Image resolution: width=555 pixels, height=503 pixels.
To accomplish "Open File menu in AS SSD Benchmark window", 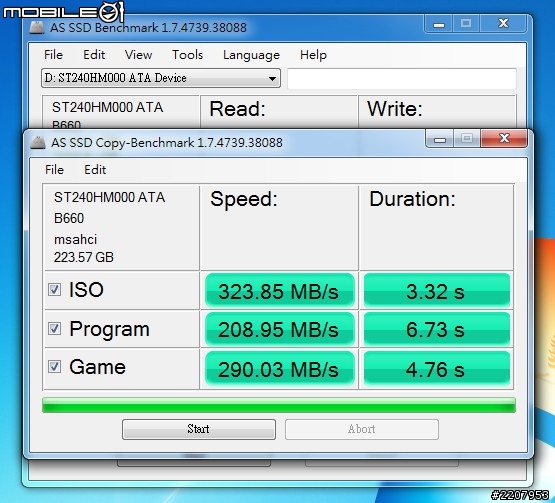I will coord(53,55).
